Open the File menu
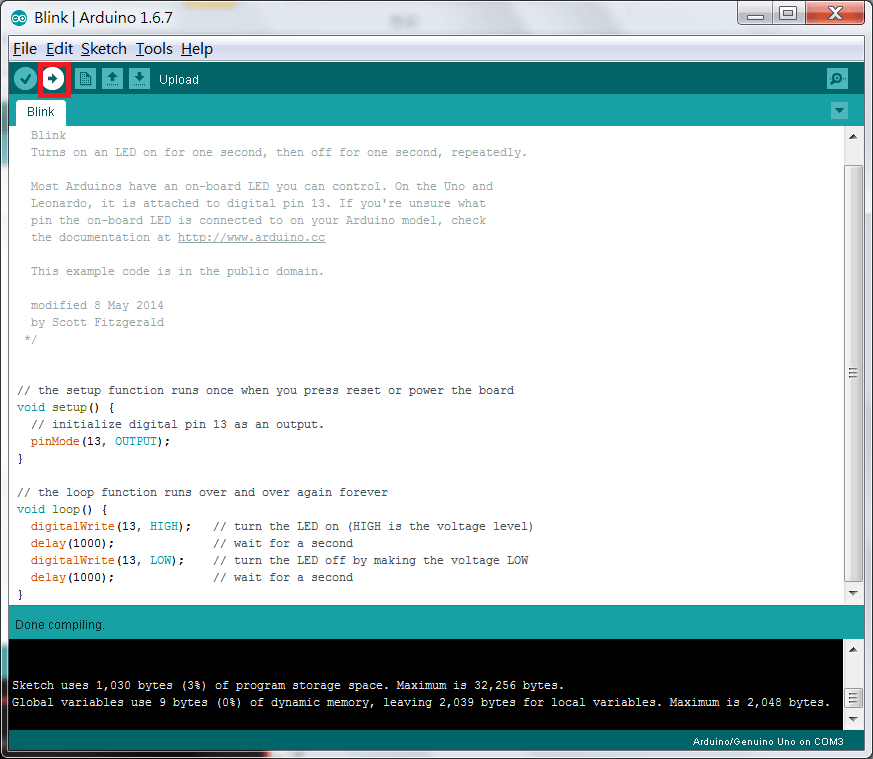The image size is (873, 759). point(25,49)
